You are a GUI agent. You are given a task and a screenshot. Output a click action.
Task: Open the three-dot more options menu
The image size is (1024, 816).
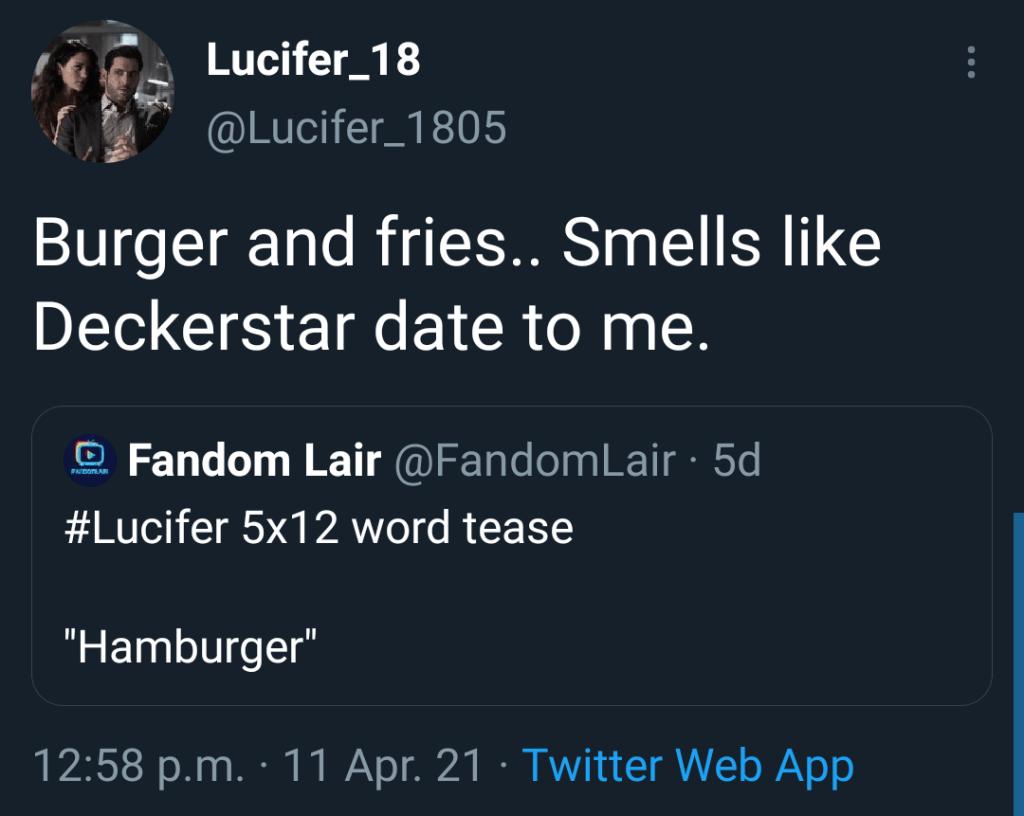971,62
